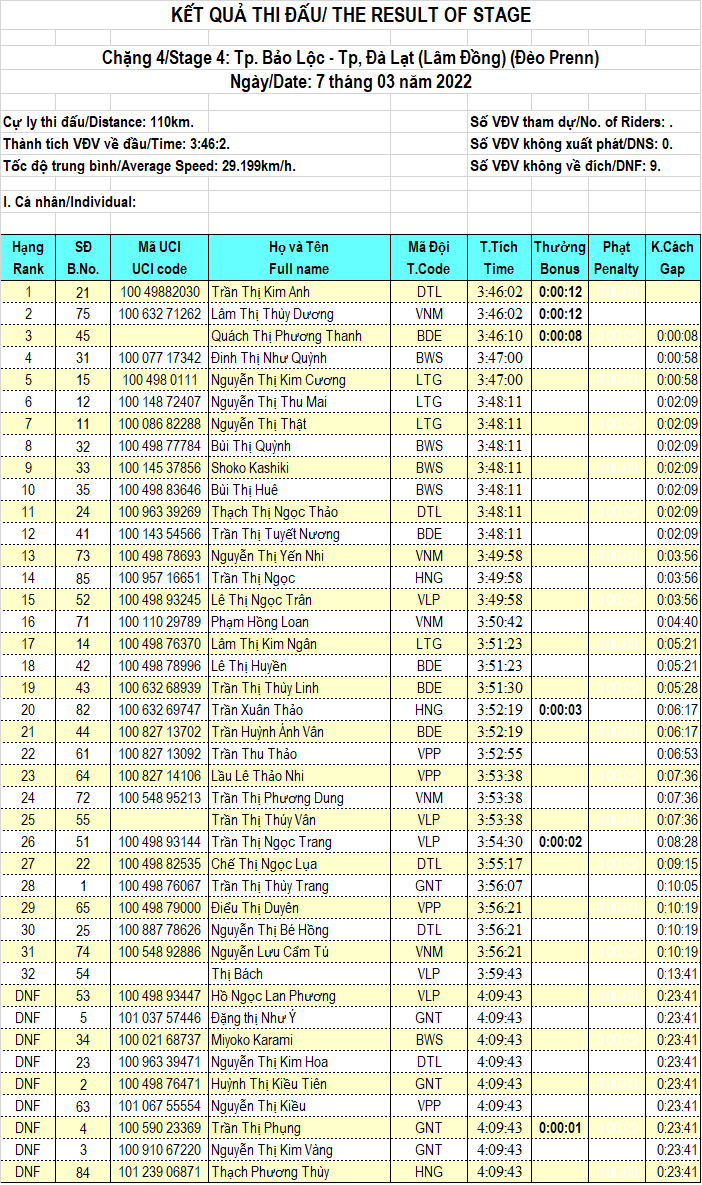Click the "Hạng Rank" column header

pos(28,258)
